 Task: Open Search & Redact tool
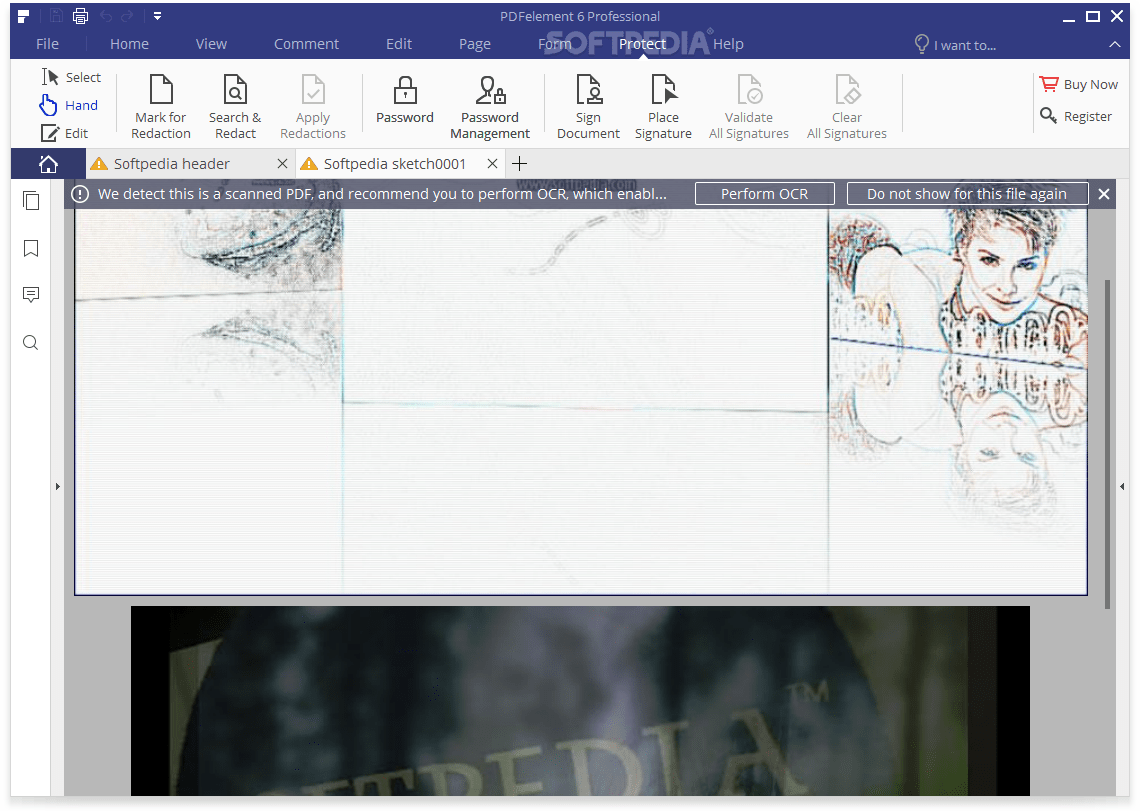pos(235,106)
